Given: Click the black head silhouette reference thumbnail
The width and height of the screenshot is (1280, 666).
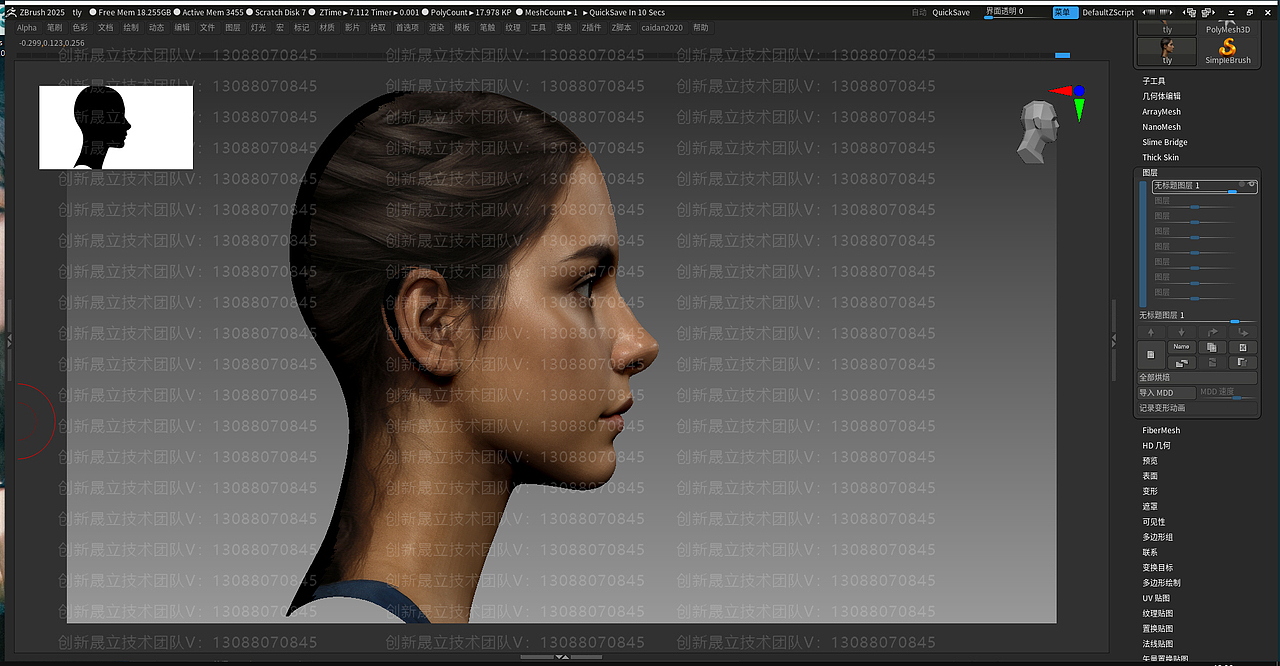Looking at the screenshot, I should (x=116, y=127).
